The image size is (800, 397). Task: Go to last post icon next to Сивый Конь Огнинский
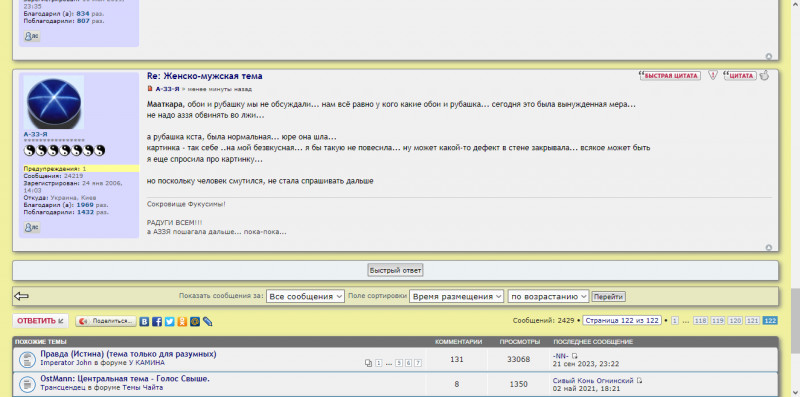(x=639, y=381)
